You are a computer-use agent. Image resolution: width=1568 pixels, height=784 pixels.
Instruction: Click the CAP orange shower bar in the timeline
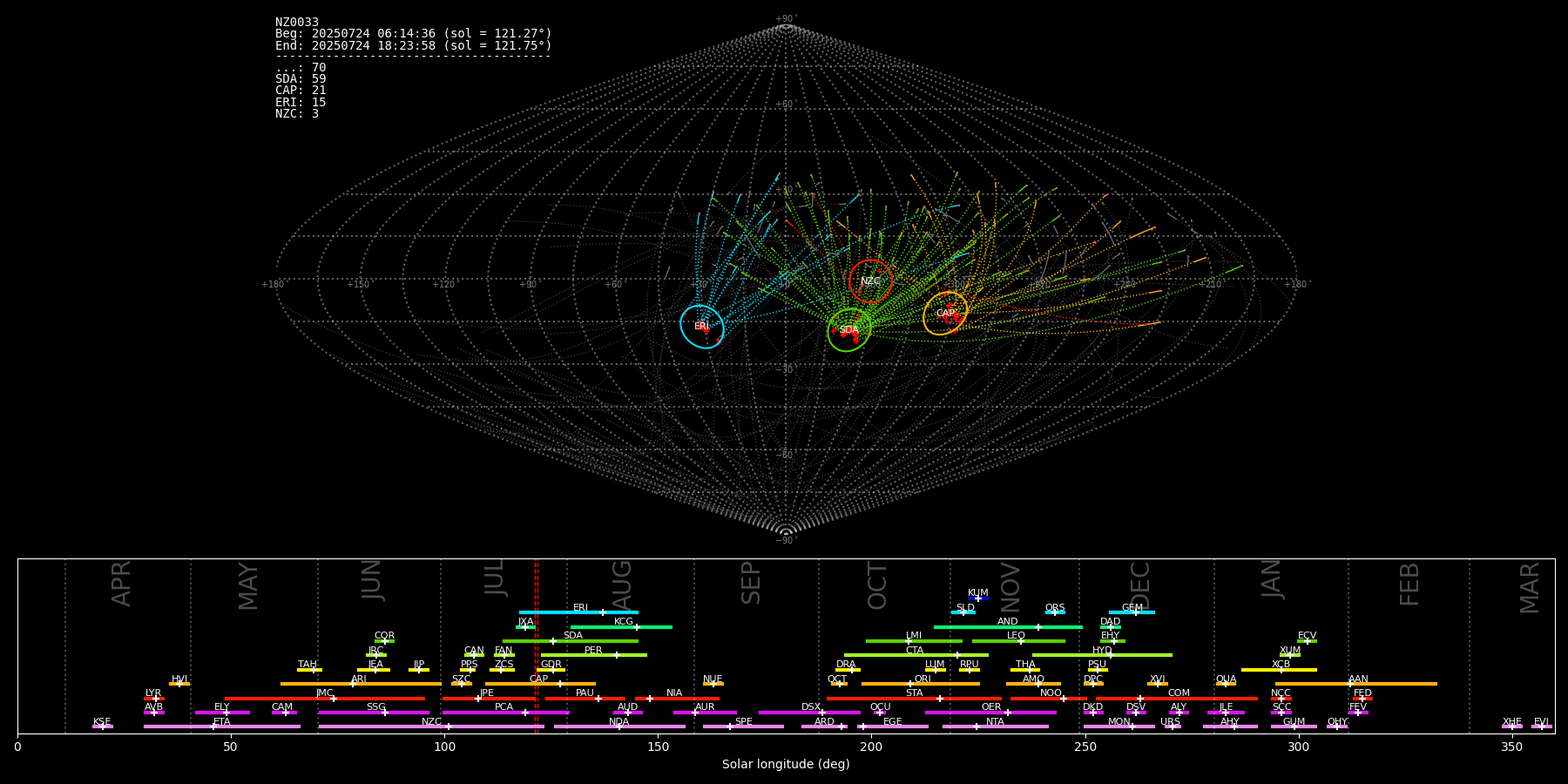[x=540, y=684]
